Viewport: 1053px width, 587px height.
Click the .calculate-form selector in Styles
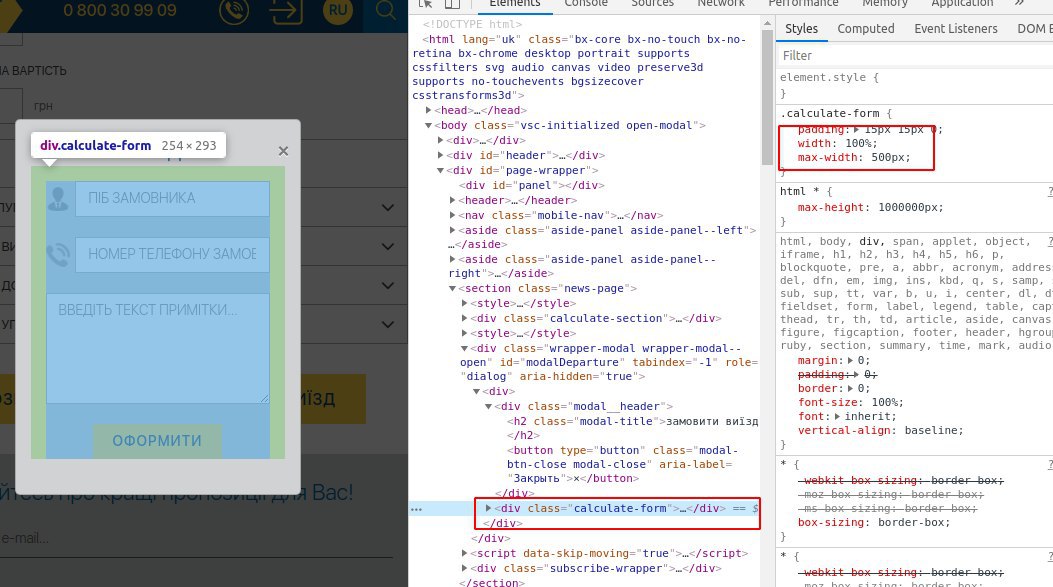point(829,114)
